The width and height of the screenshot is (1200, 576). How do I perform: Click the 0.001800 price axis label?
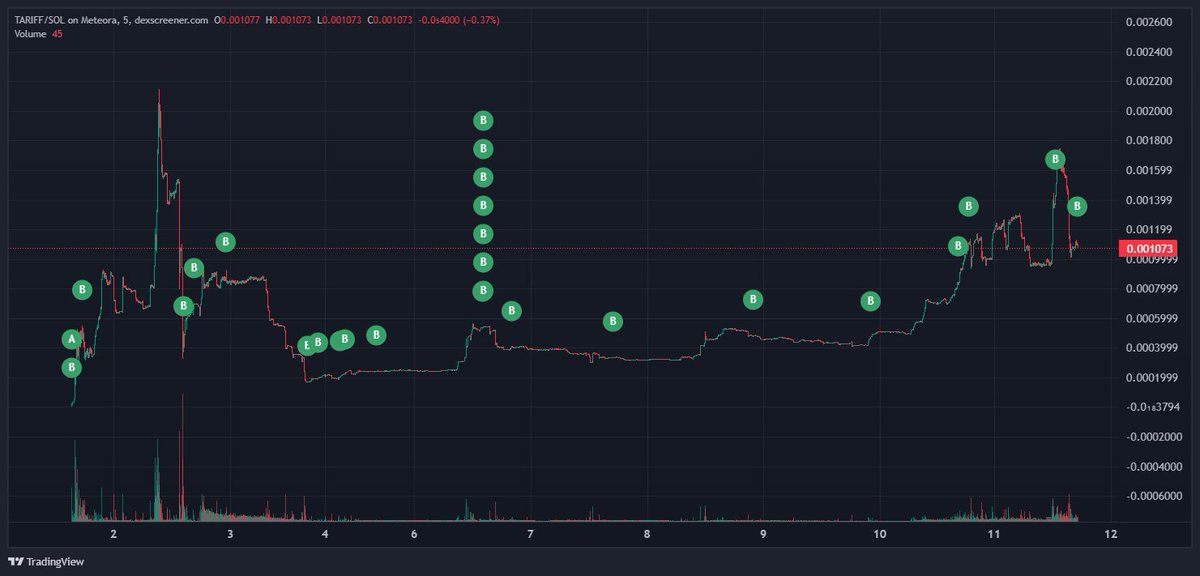point(1148,141)
